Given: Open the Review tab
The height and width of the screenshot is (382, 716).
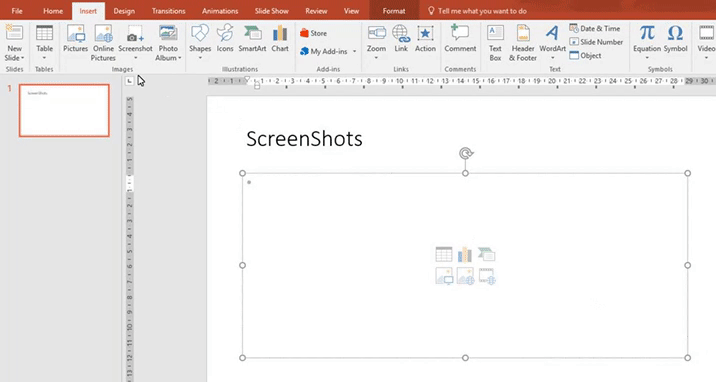Looking at the screenshot, I should point(316,11).
